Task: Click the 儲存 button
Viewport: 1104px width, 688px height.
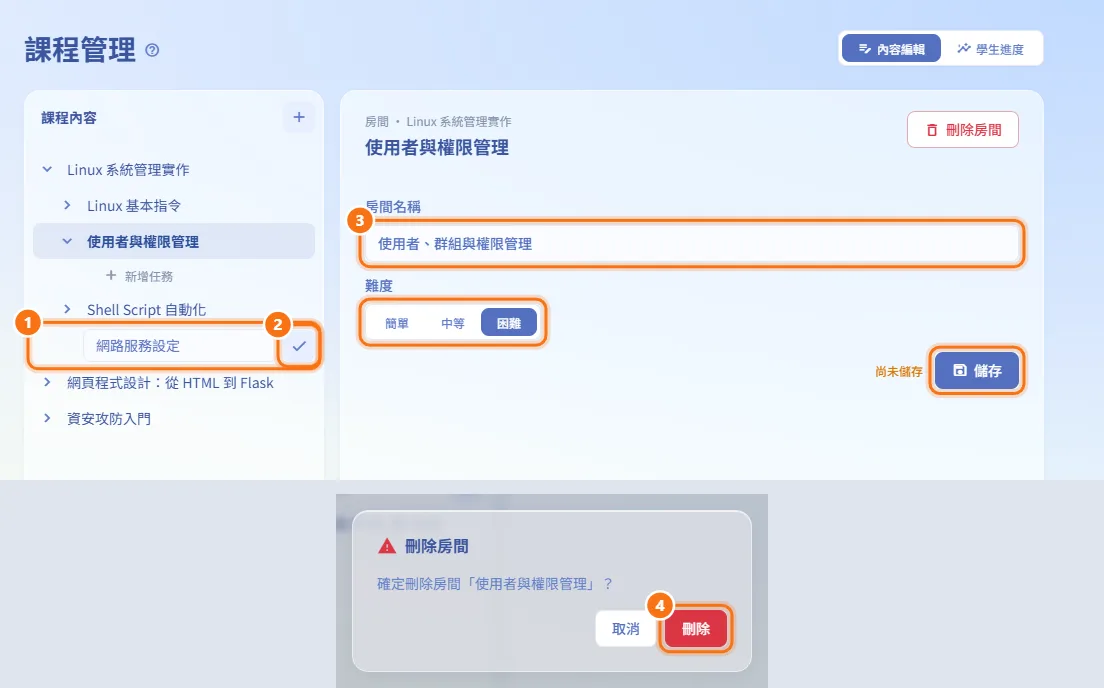Action: click(x=977, y=370)
